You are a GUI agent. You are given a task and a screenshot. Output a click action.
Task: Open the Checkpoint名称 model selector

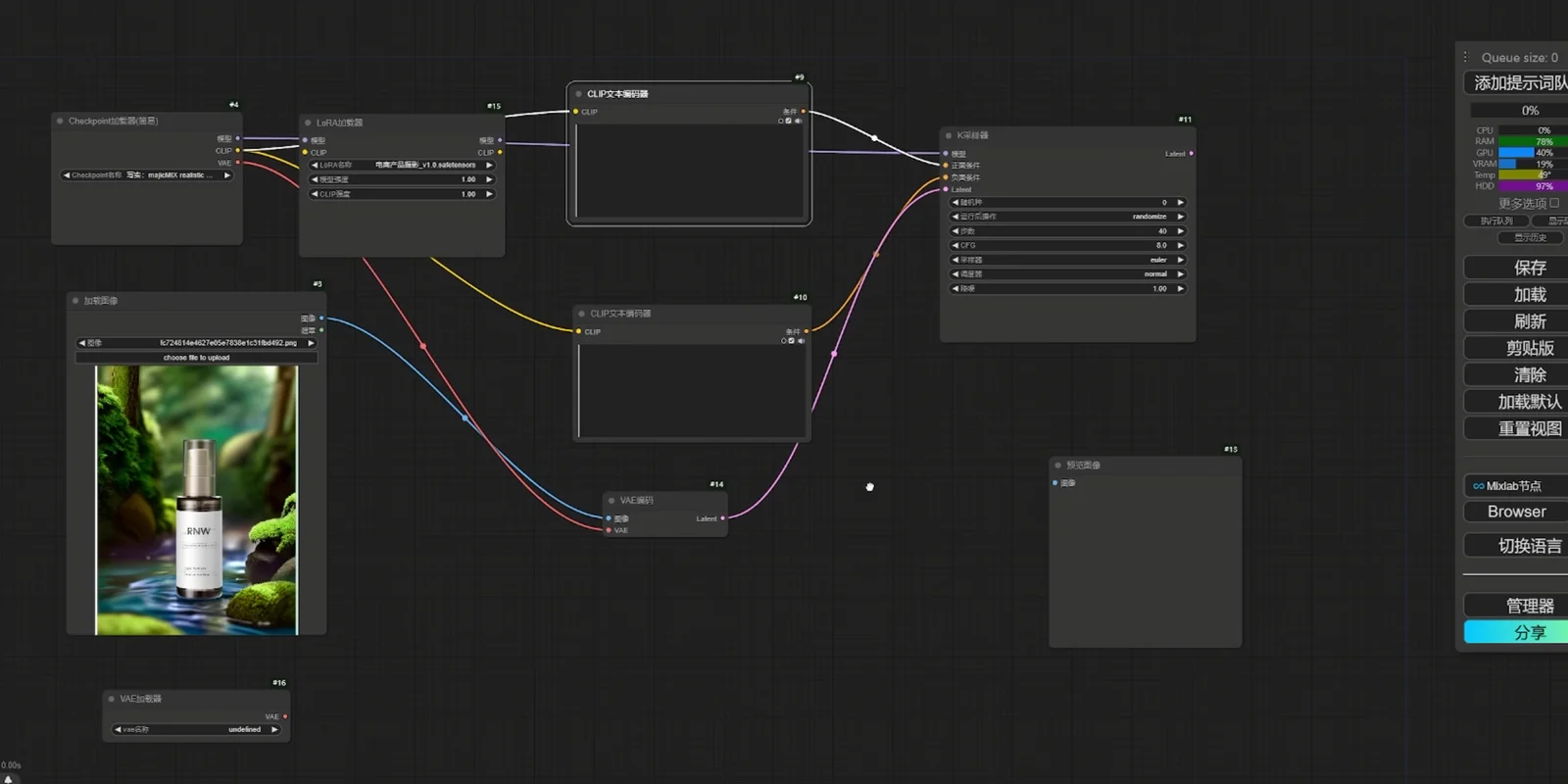click(147, 175)
